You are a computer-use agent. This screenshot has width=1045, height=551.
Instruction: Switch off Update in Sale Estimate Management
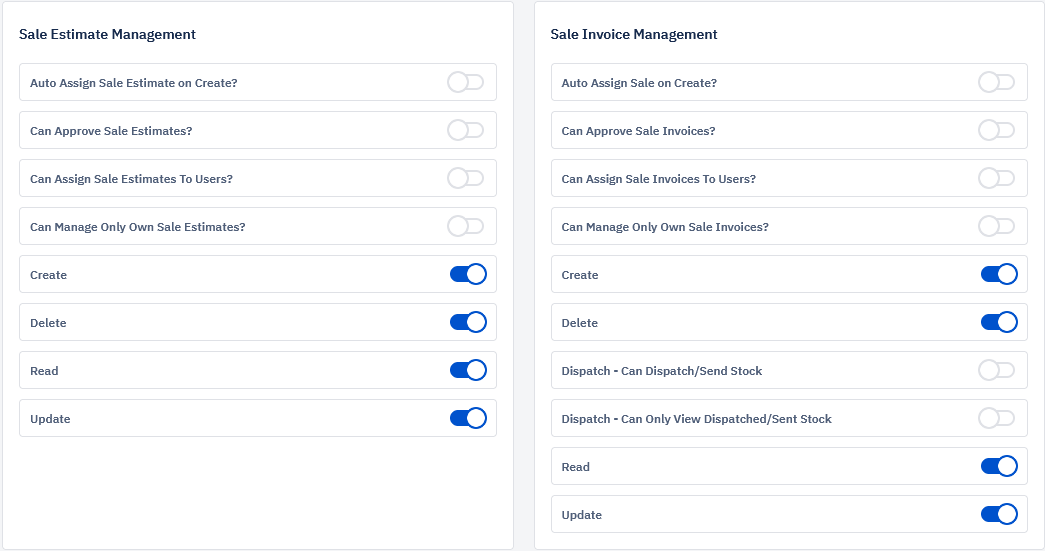(468, 418)
